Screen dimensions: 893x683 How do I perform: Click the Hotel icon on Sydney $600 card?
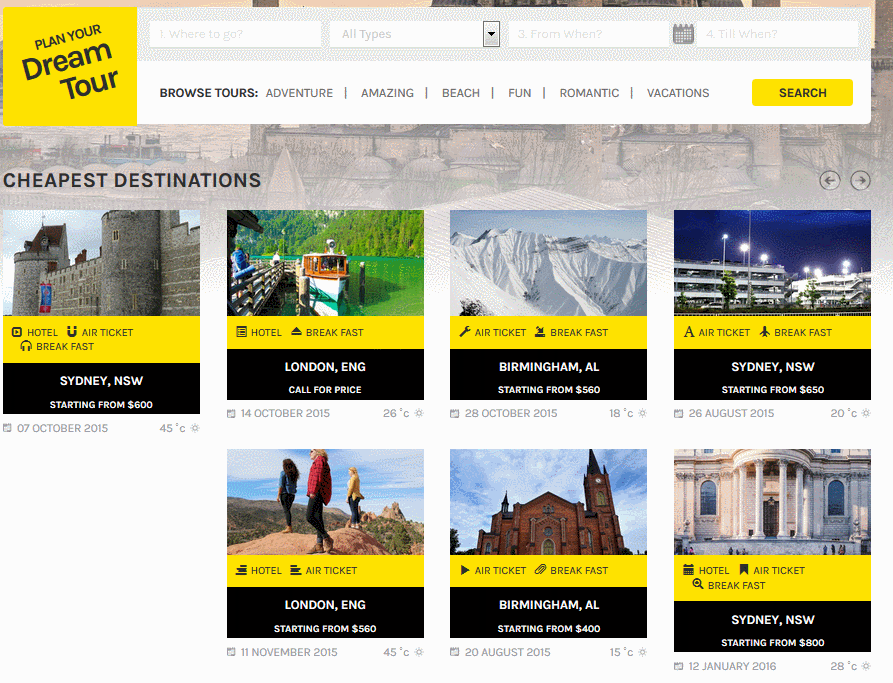[x=17, y=332]
